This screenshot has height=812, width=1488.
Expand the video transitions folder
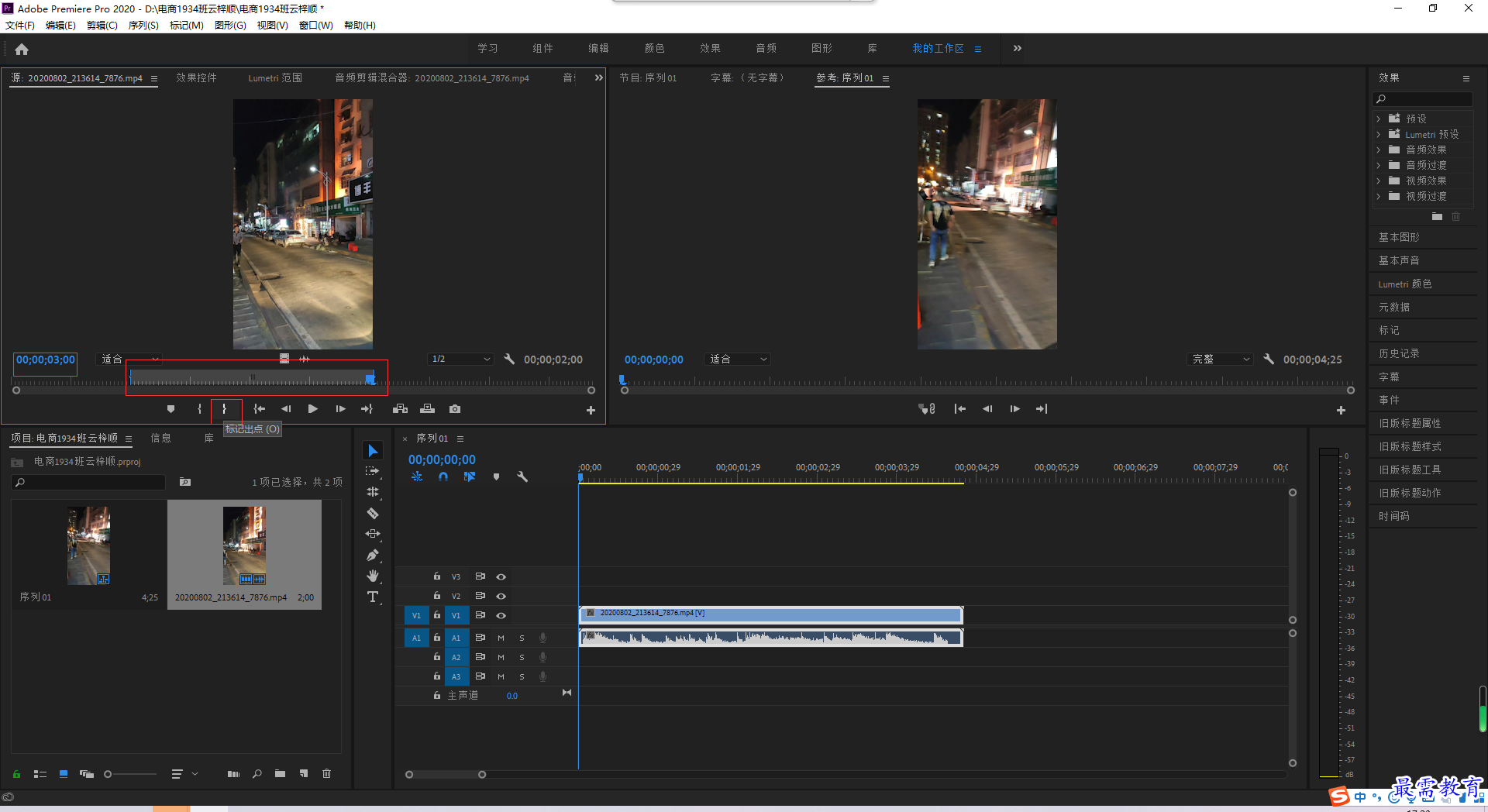point(1379,197)
